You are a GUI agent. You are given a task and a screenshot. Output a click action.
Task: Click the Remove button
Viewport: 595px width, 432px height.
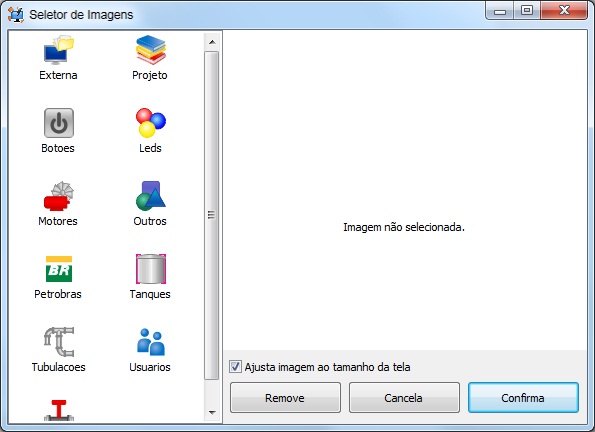(x=285, y=397)
